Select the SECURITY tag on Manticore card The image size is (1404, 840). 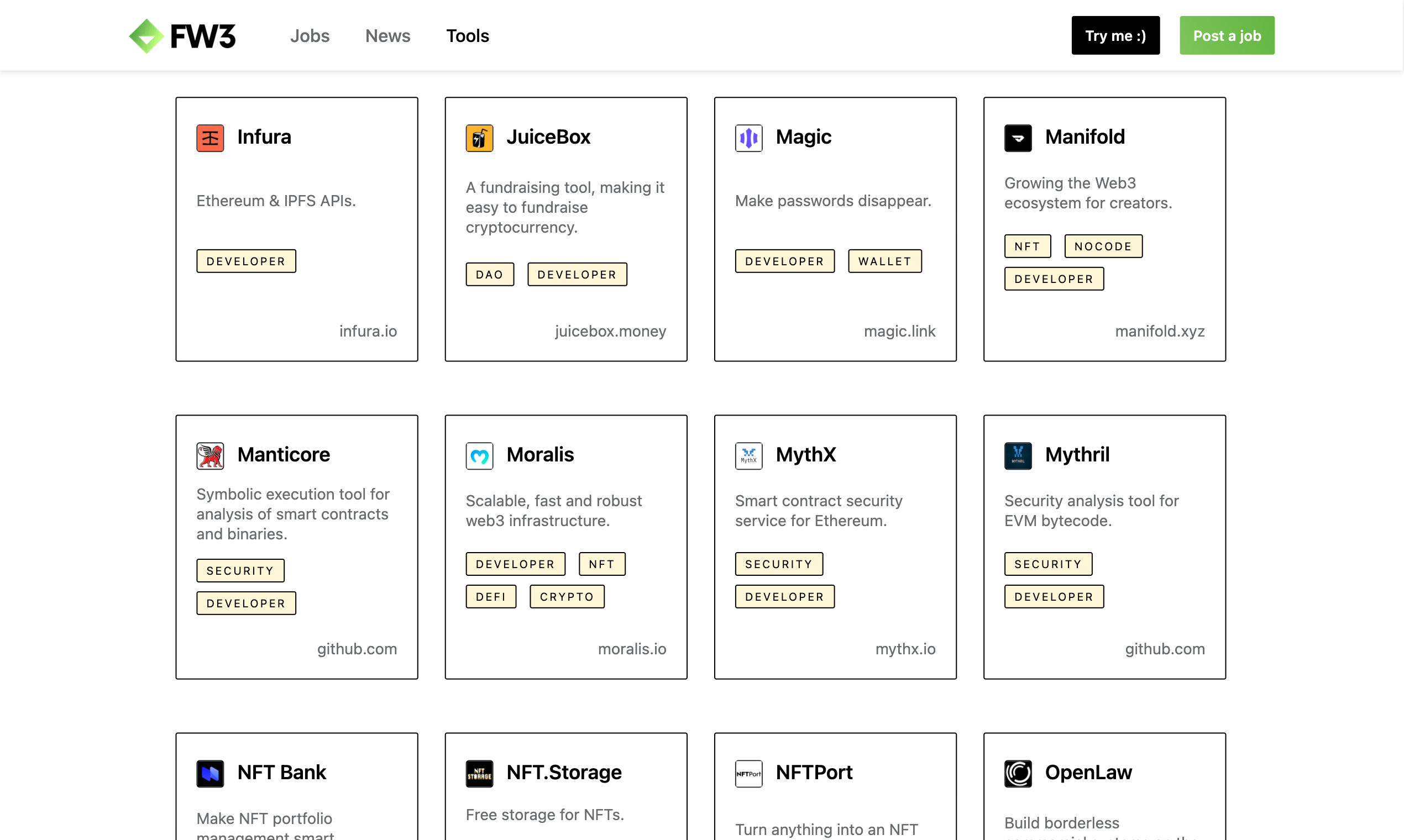[240, 570]
